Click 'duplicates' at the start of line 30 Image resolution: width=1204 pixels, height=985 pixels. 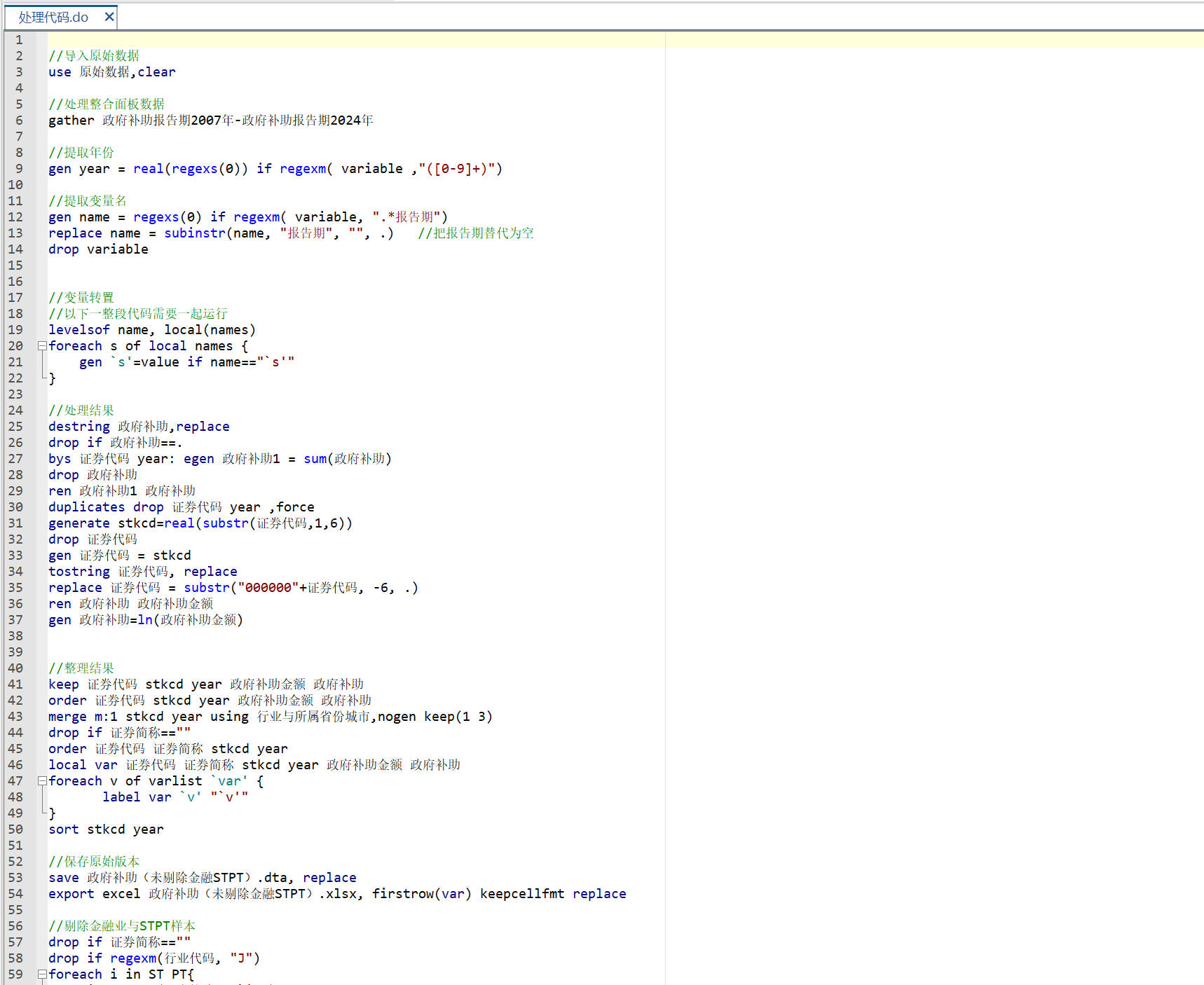click(x=86, y=507)
